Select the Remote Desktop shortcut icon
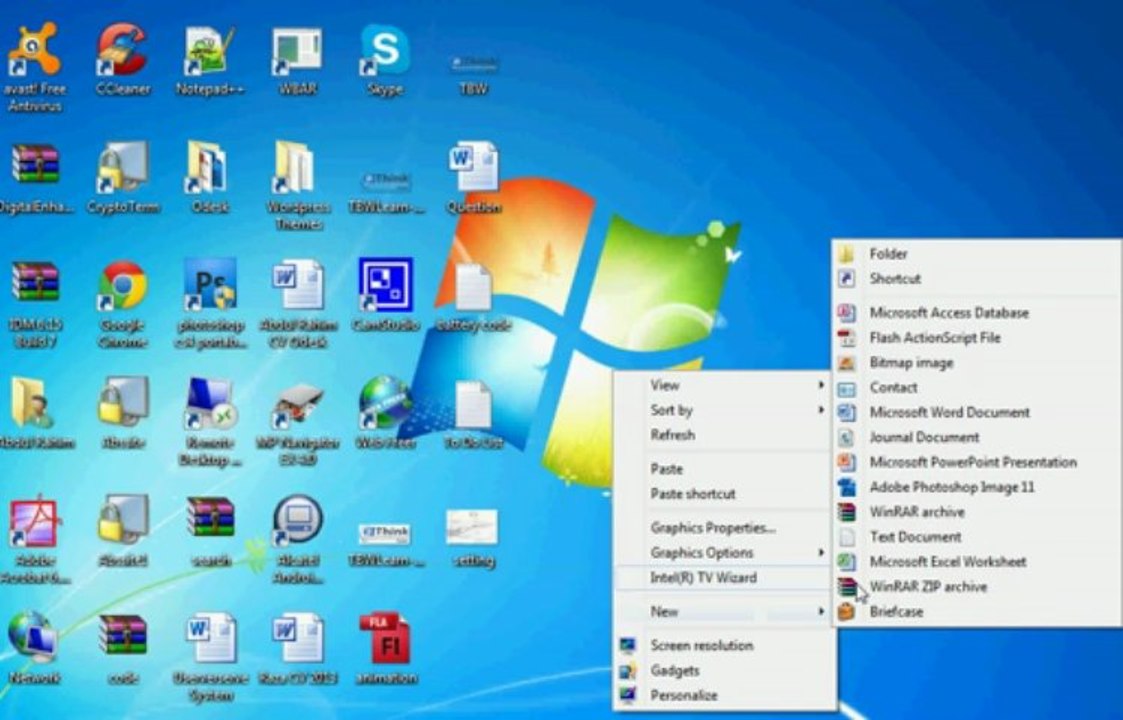1123x720 pixels. tap(210, 421)
